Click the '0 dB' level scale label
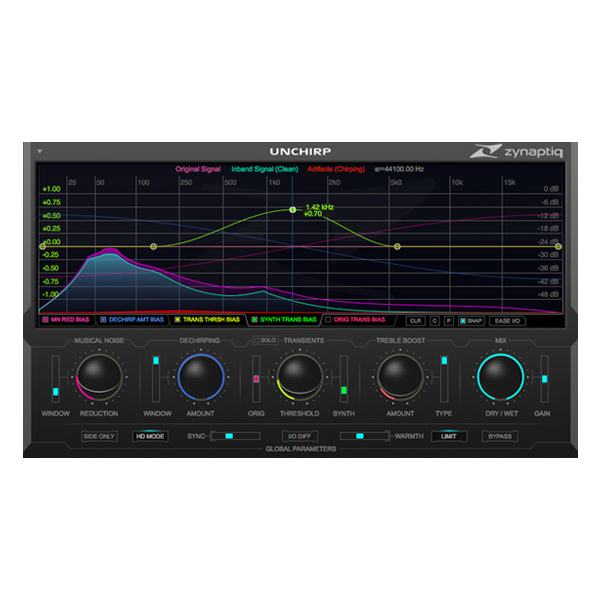Screen dimensions: 600x600 point(551,189)
